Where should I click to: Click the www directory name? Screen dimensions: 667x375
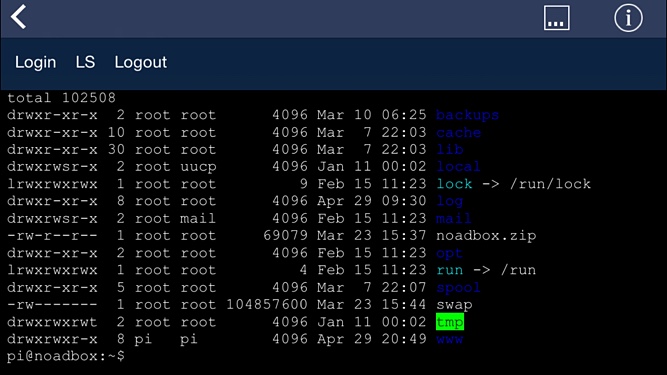[x=450, y=339]
